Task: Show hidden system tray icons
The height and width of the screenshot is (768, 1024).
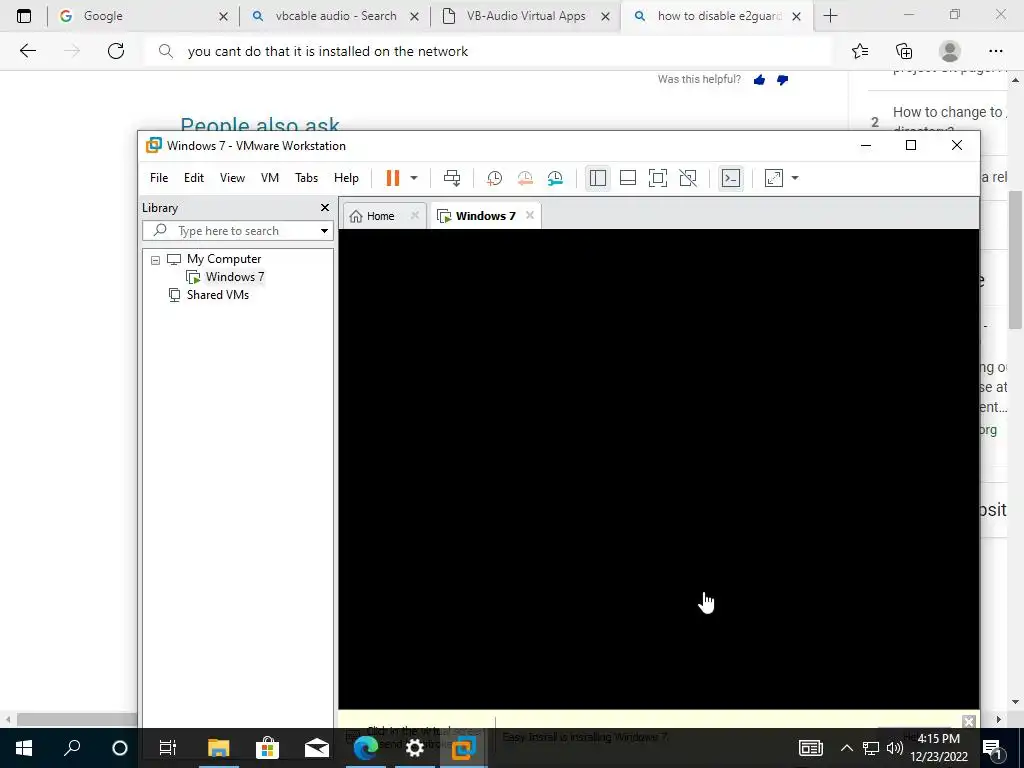Action: (846, 748)
